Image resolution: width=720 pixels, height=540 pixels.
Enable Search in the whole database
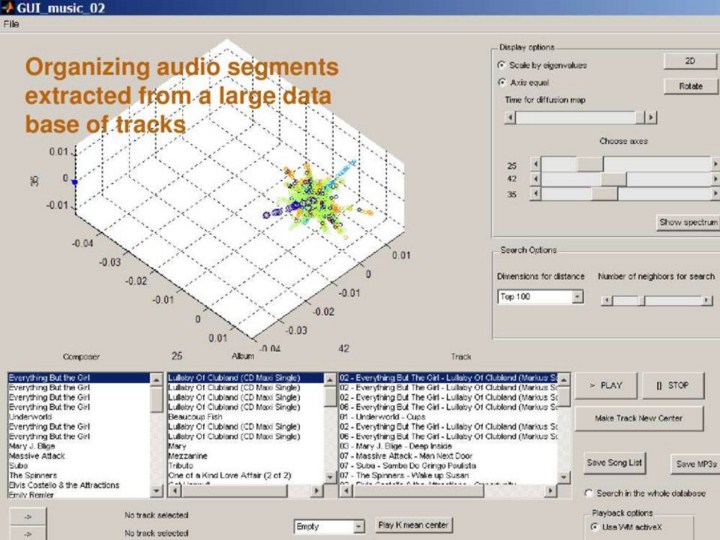point(591,494)
